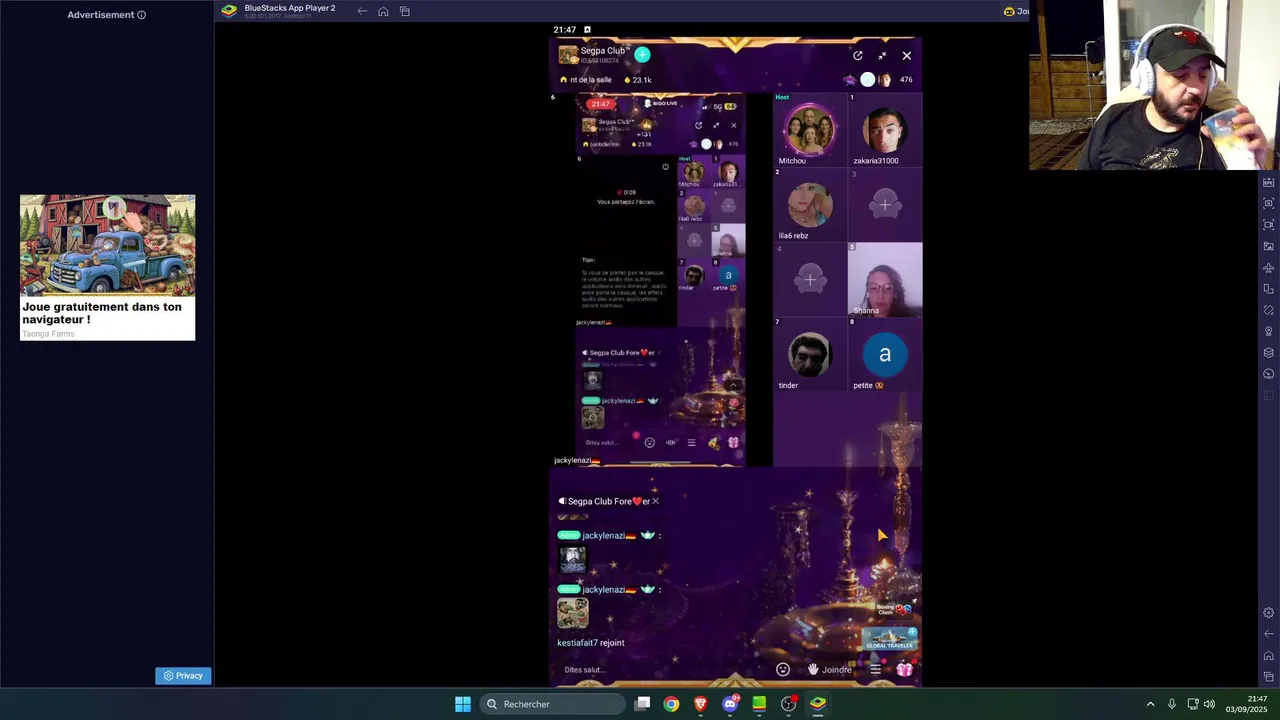Dismiss the Segpa Club Forever announcement
1280x720 pixels.
tap(655, 501)
